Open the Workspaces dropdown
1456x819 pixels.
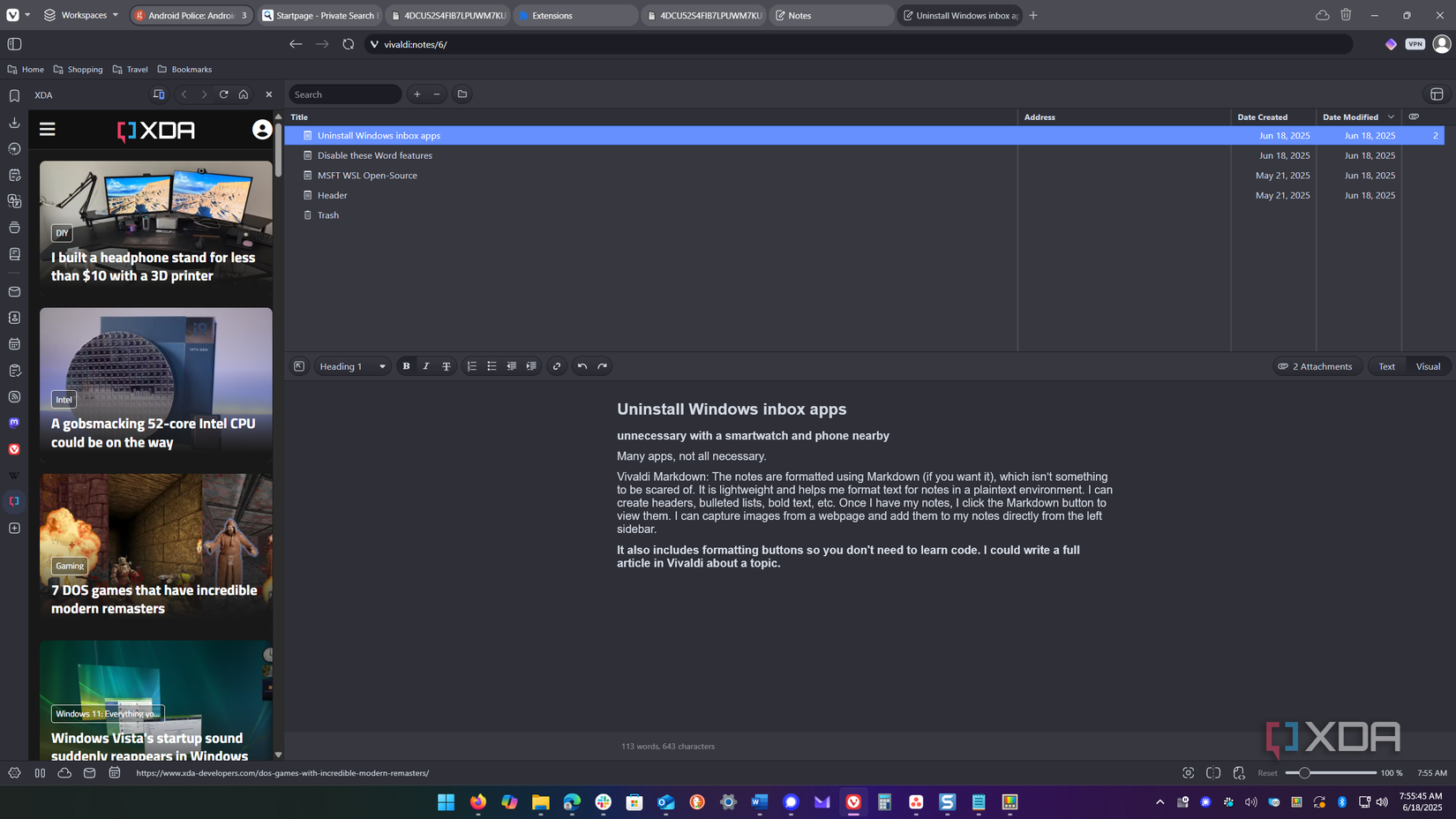click(x=81, y=15)
